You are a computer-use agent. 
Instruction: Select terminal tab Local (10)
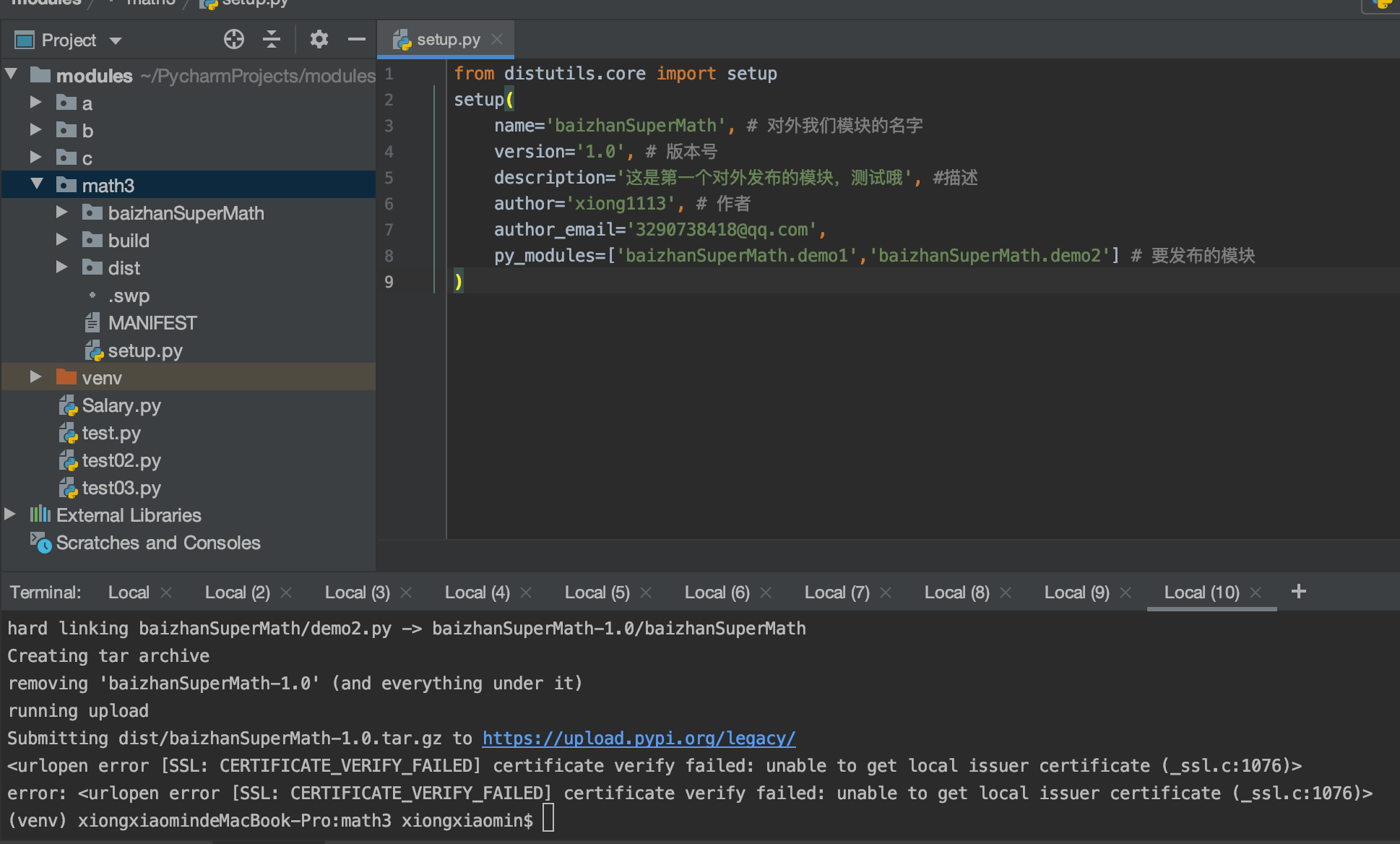point(1201,593)
